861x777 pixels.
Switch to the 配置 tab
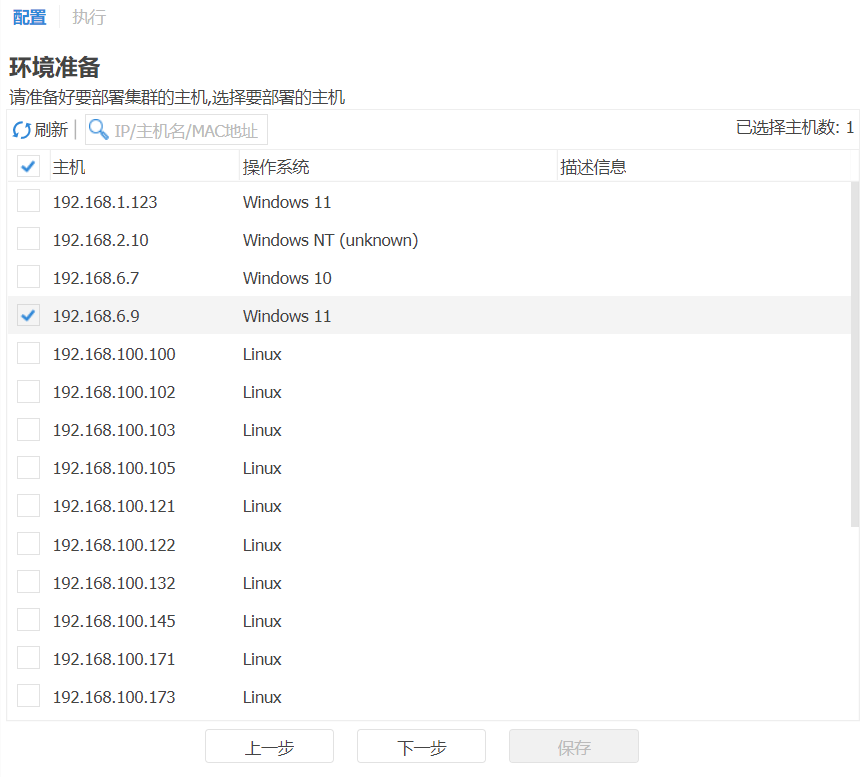tap(29, 17)
